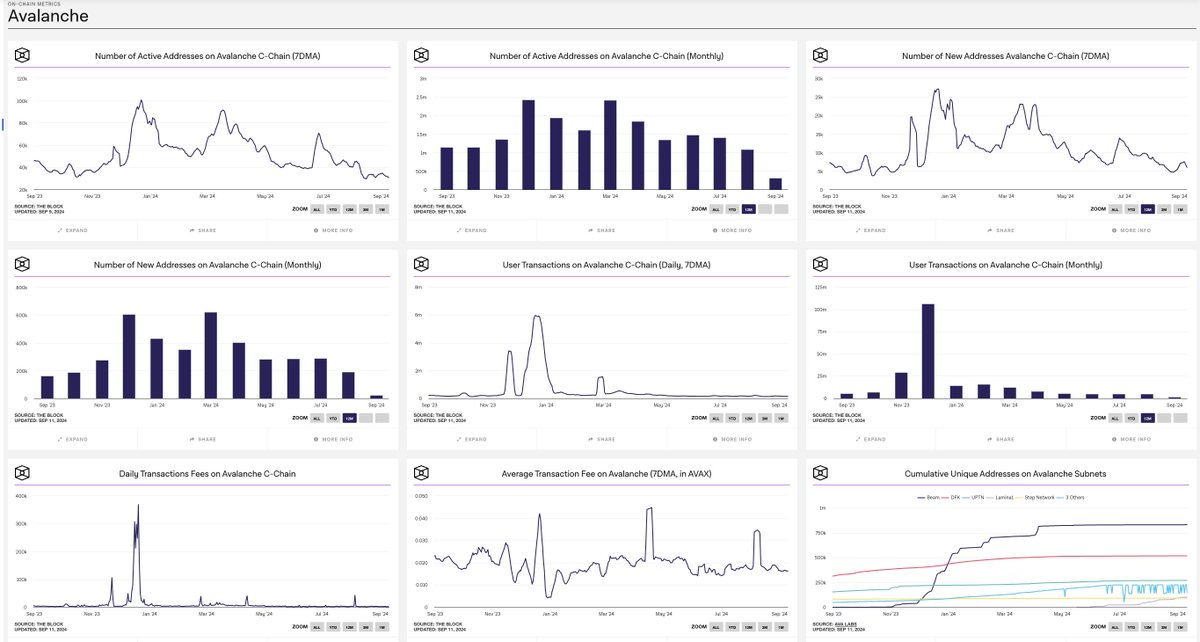Set User Transactions Daily chart zoom to 1M

click(780, 418)
